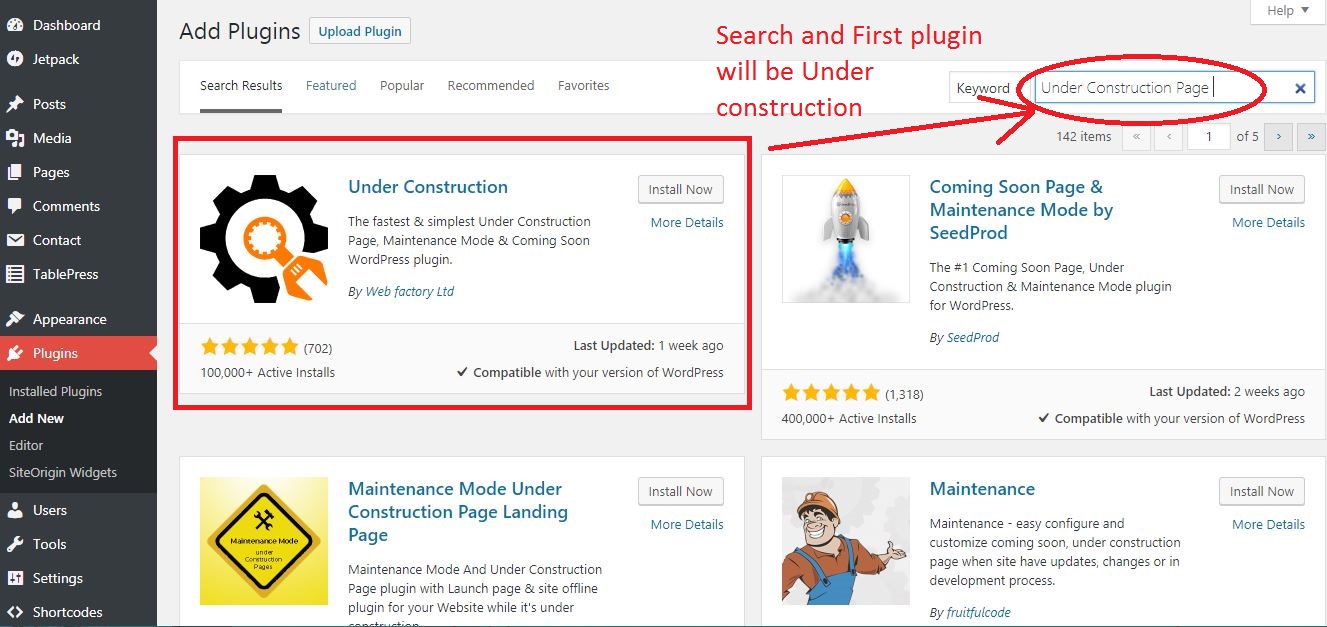This screenshot has width=1327, height=627.
Task: Click the Jetpack sidebar icon
Action: 15,59
